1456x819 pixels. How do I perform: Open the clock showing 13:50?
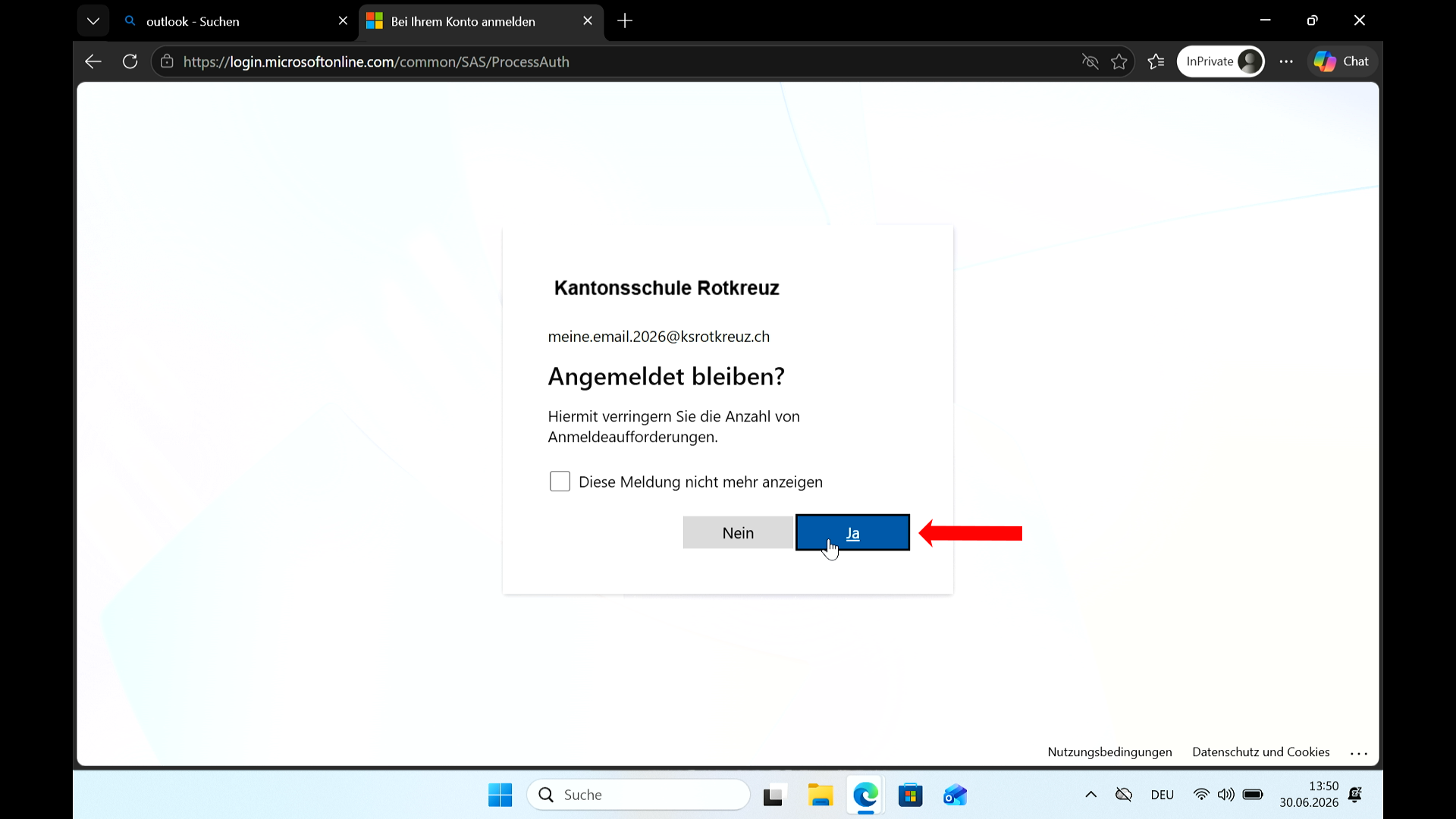[x=1309, y=794]
